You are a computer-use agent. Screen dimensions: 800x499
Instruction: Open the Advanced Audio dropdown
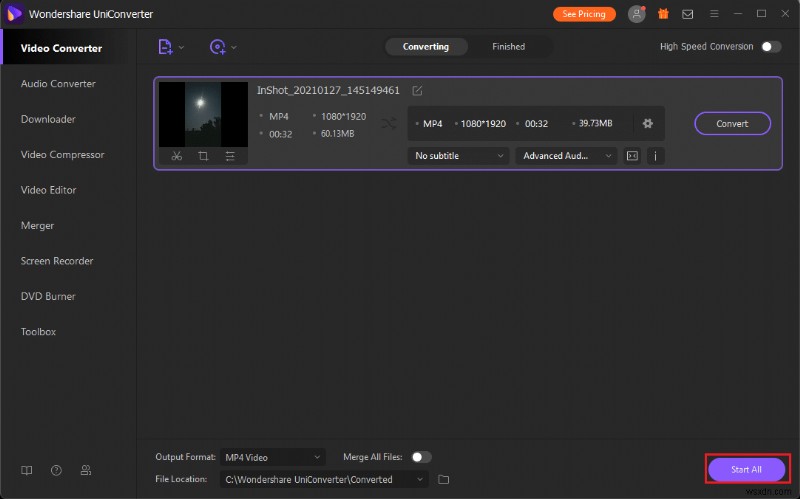(x=567, y=156)
